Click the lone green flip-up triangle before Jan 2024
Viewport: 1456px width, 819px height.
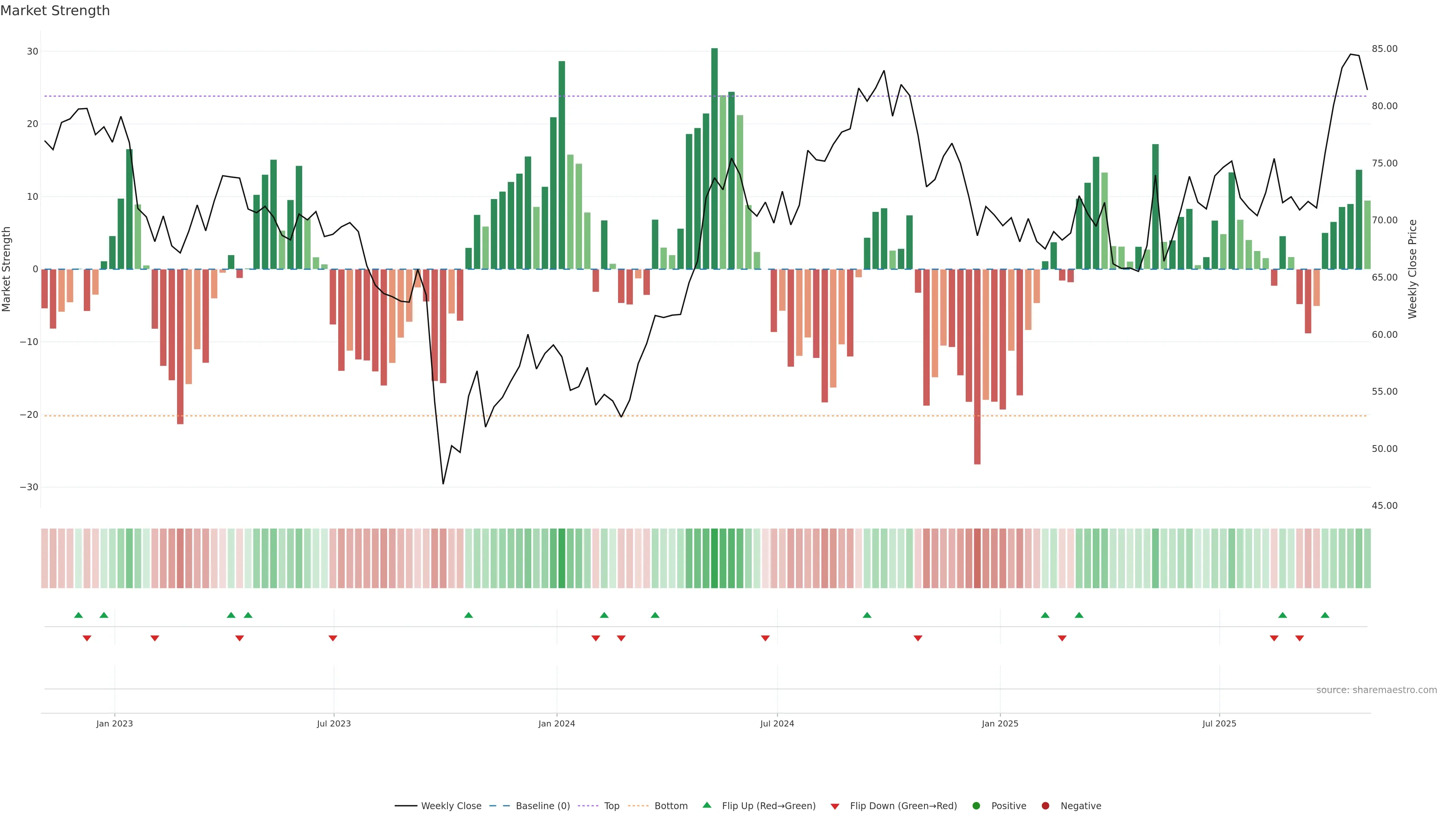pos(468,615)
